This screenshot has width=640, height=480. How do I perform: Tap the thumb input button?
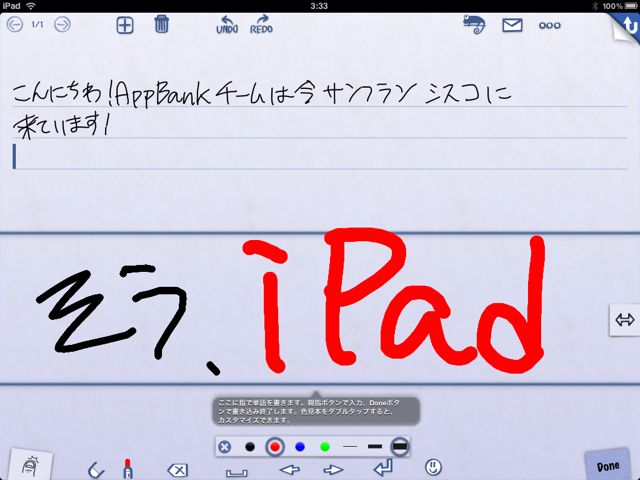click(31, 465)
